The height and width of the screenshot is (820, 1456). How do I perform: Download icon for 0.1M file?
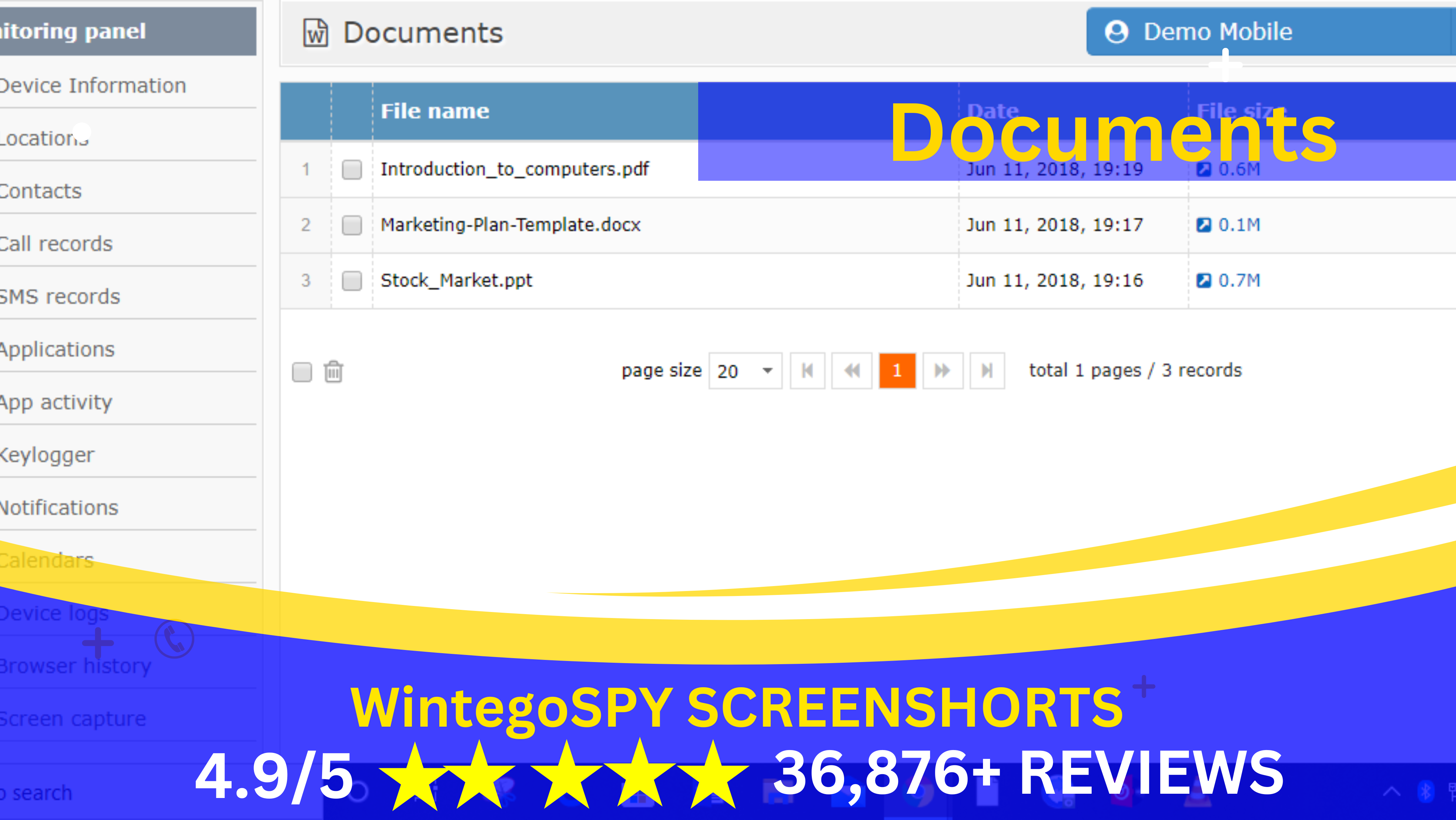coord(1204,225)
